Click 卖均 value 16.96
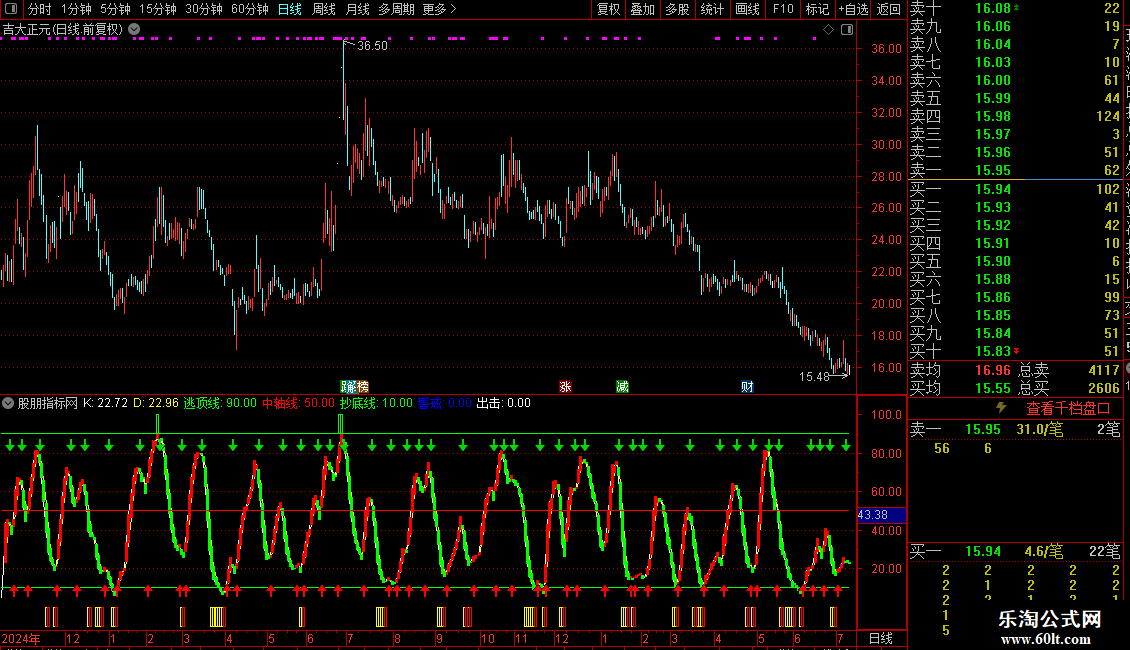This screenshot has width=1130, height=650. click(x=992, y=370)
